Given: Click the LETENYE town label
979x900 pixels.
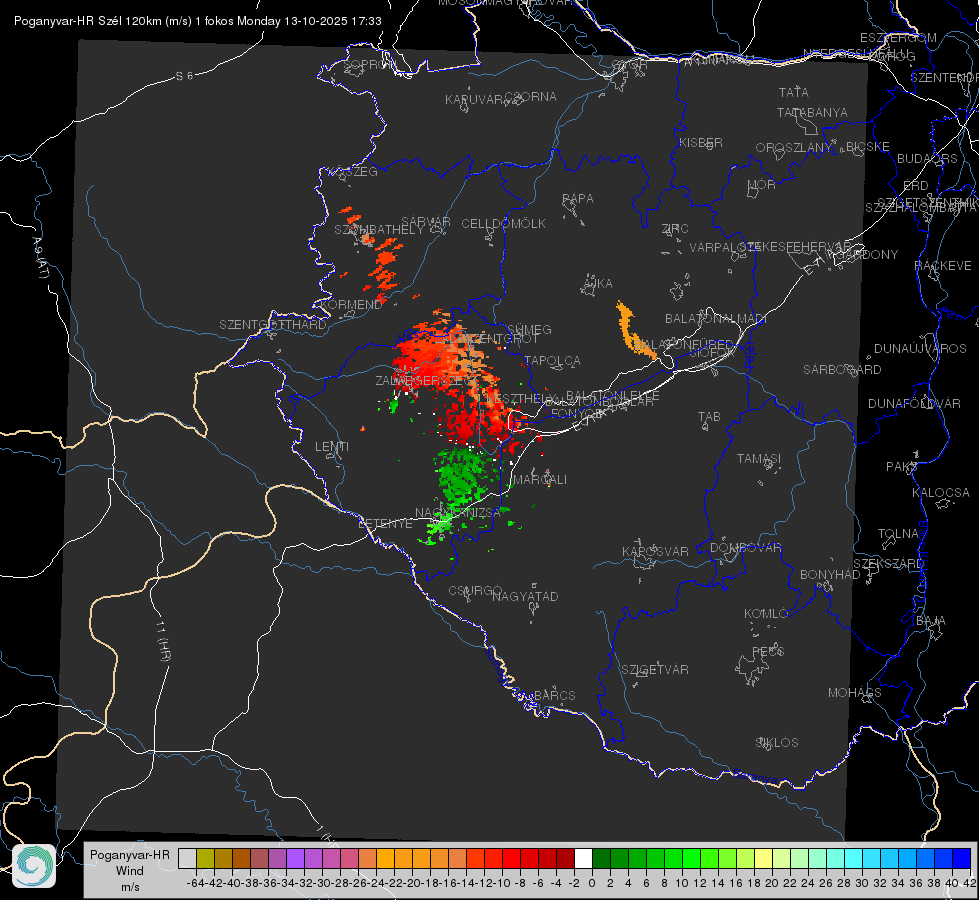Looking at the screenshot, I should 385,524.
